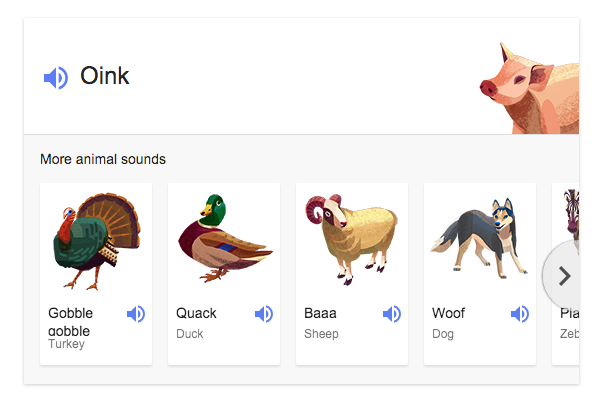Click the Baaa label
The height and width of the screenshot is (398, 605).
point(320,313)
